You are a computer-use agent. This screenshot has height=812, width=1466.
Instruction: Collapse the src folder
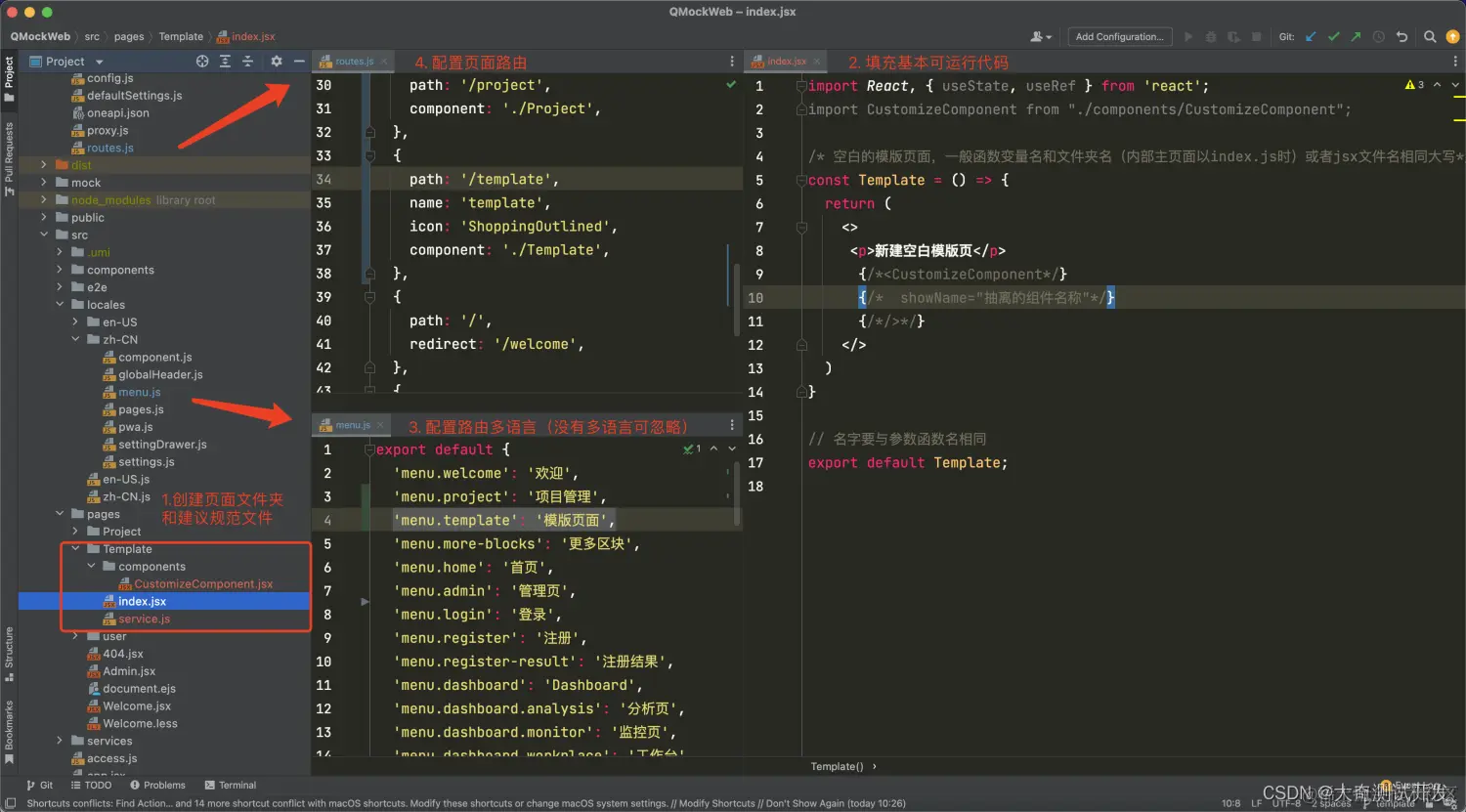pos(44,235)
